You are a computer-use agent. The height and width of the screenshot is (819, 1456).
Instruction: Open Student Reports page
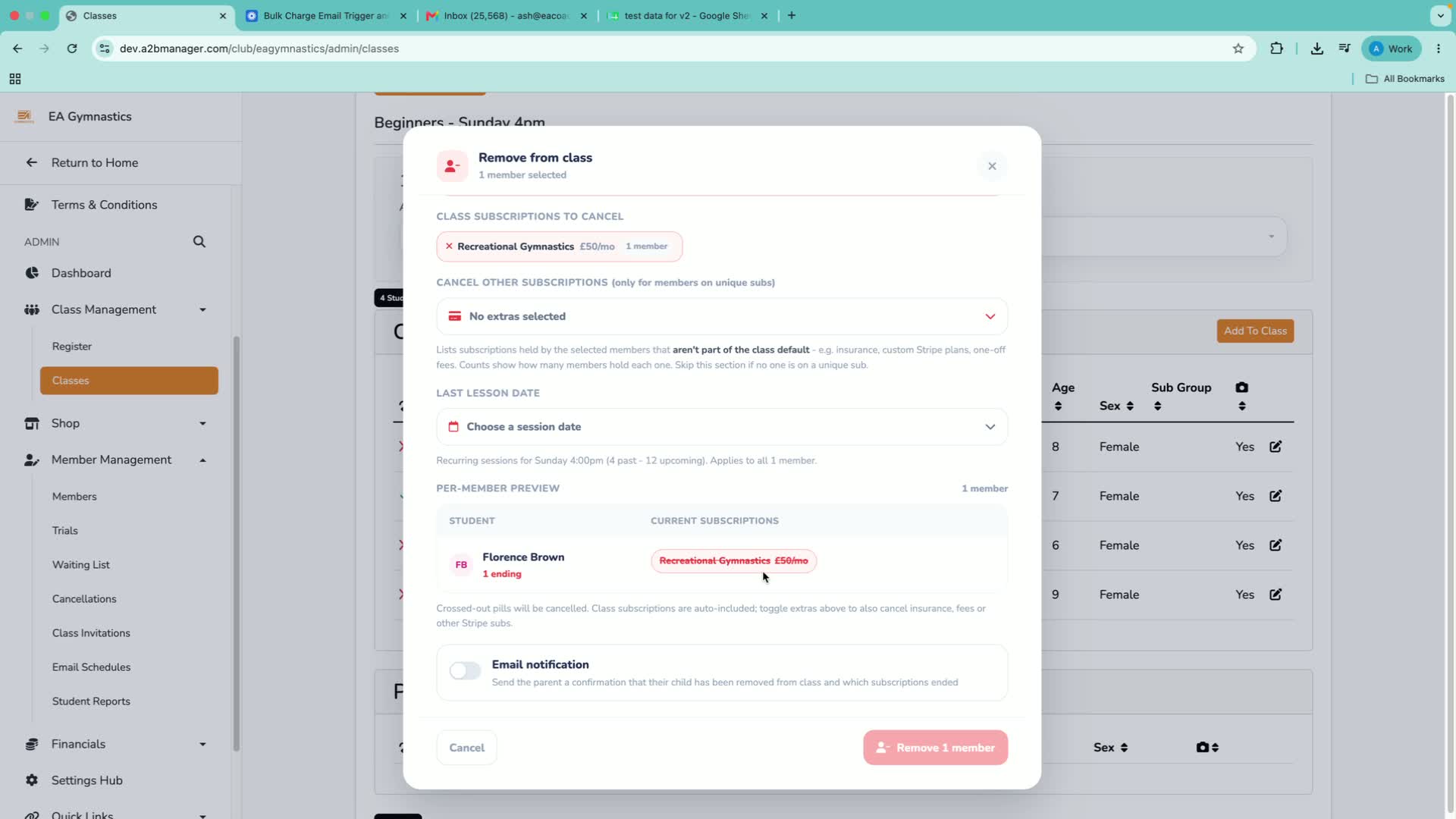point(91,701)
